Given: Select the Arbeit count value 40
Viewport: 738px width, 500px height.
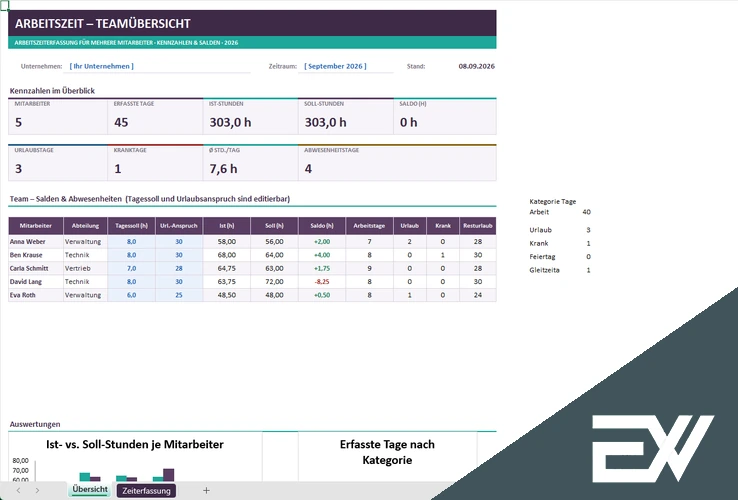Looking at the screenshot, I should pyautogui.click(x=586, y=212).
